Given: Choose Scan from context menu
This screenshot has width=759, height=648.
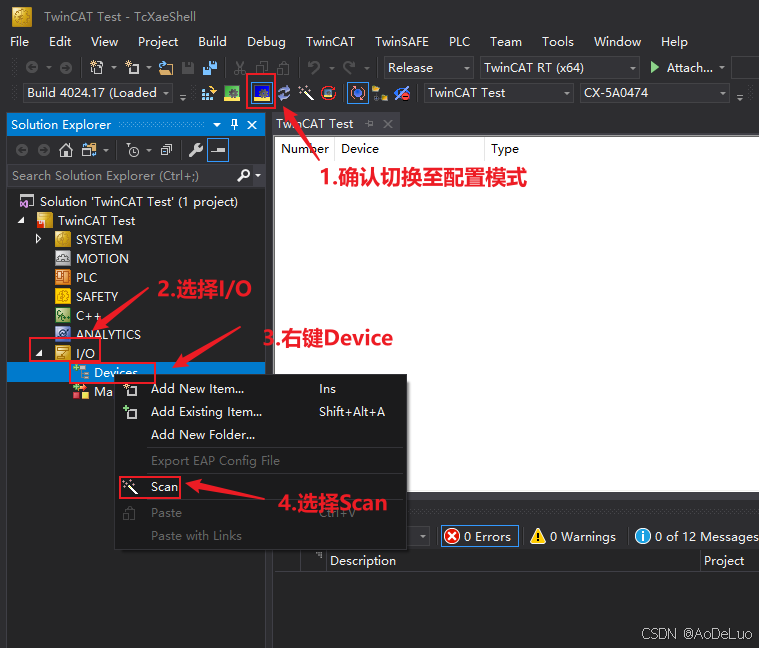Looking at the screenshot, I should [165, 487].
